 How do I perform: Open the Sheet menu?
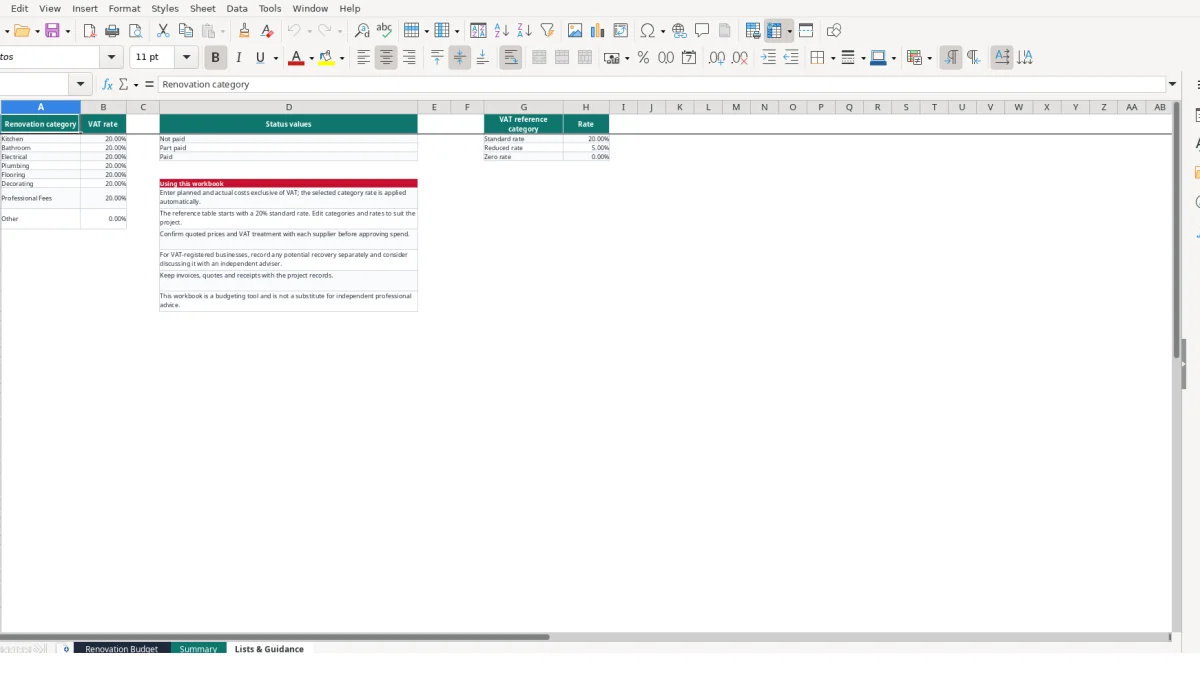tap(203, 8)
